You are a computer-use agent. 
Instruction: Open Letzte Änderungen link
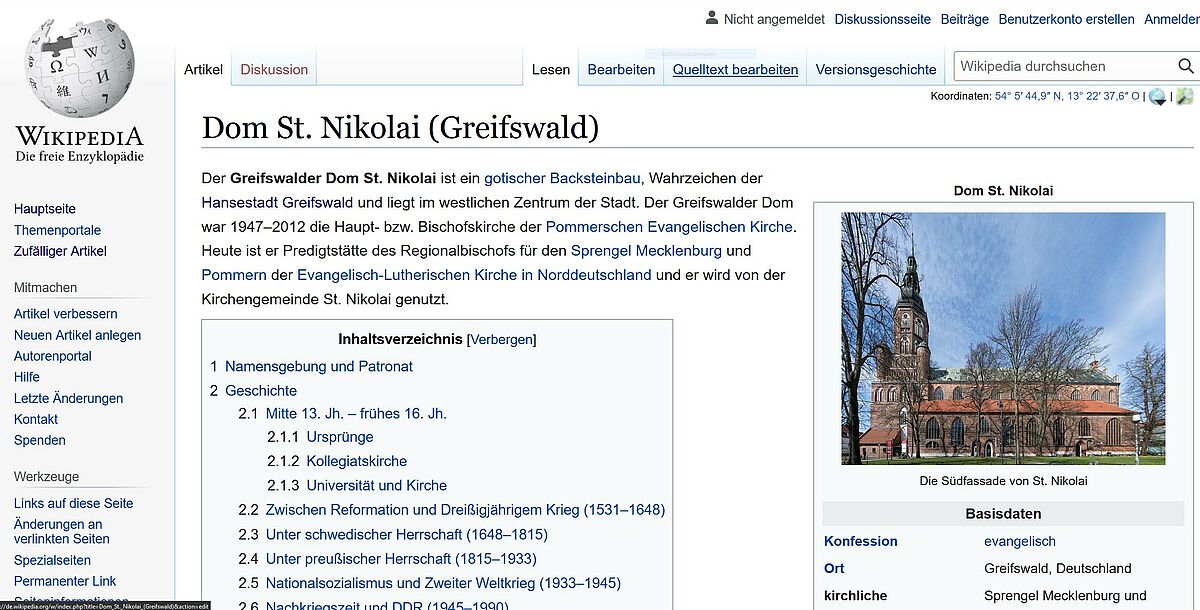pyautogui.click(x=69, y=398)
